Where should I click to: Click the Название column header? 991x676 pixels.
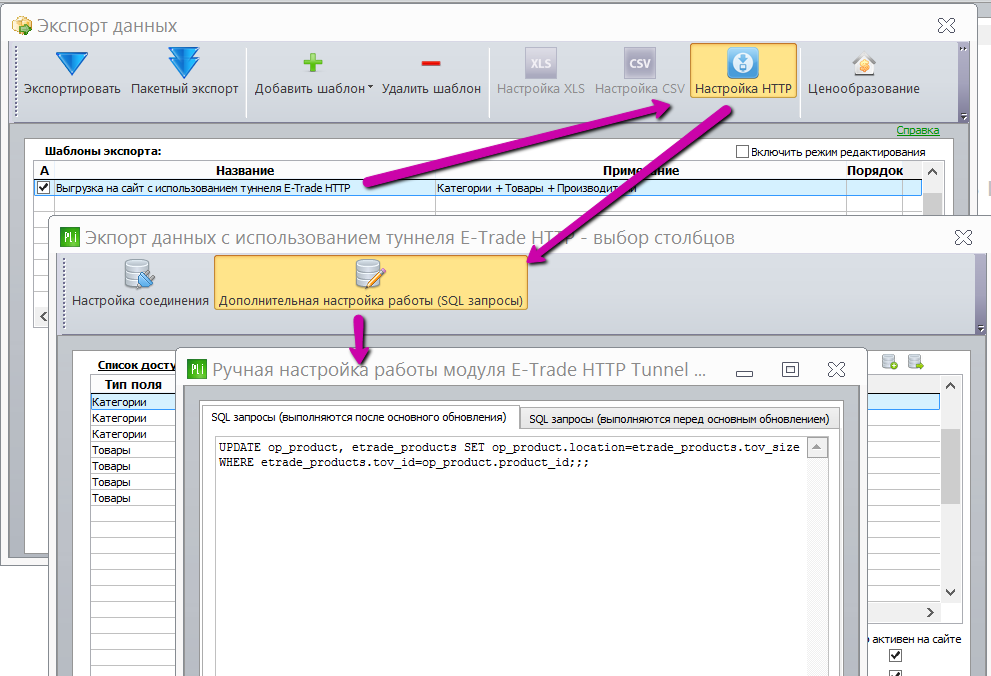[x=245, y=171]
